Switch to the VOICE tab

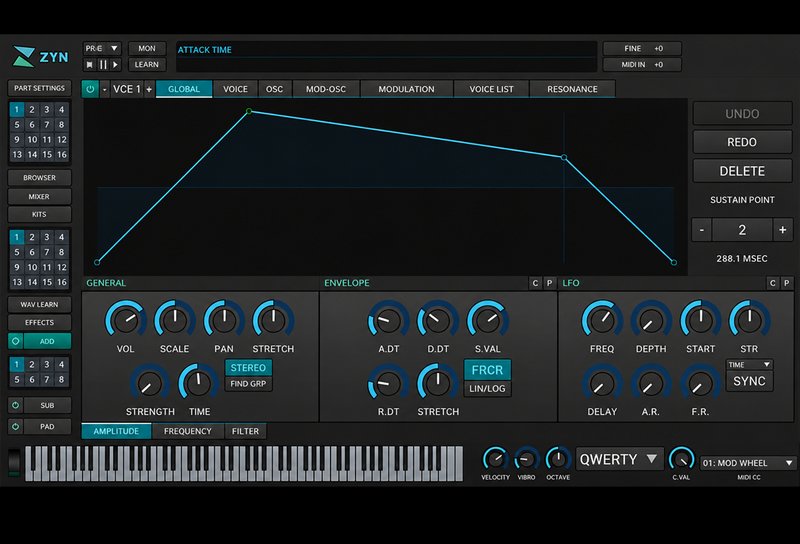click(235, 89)
